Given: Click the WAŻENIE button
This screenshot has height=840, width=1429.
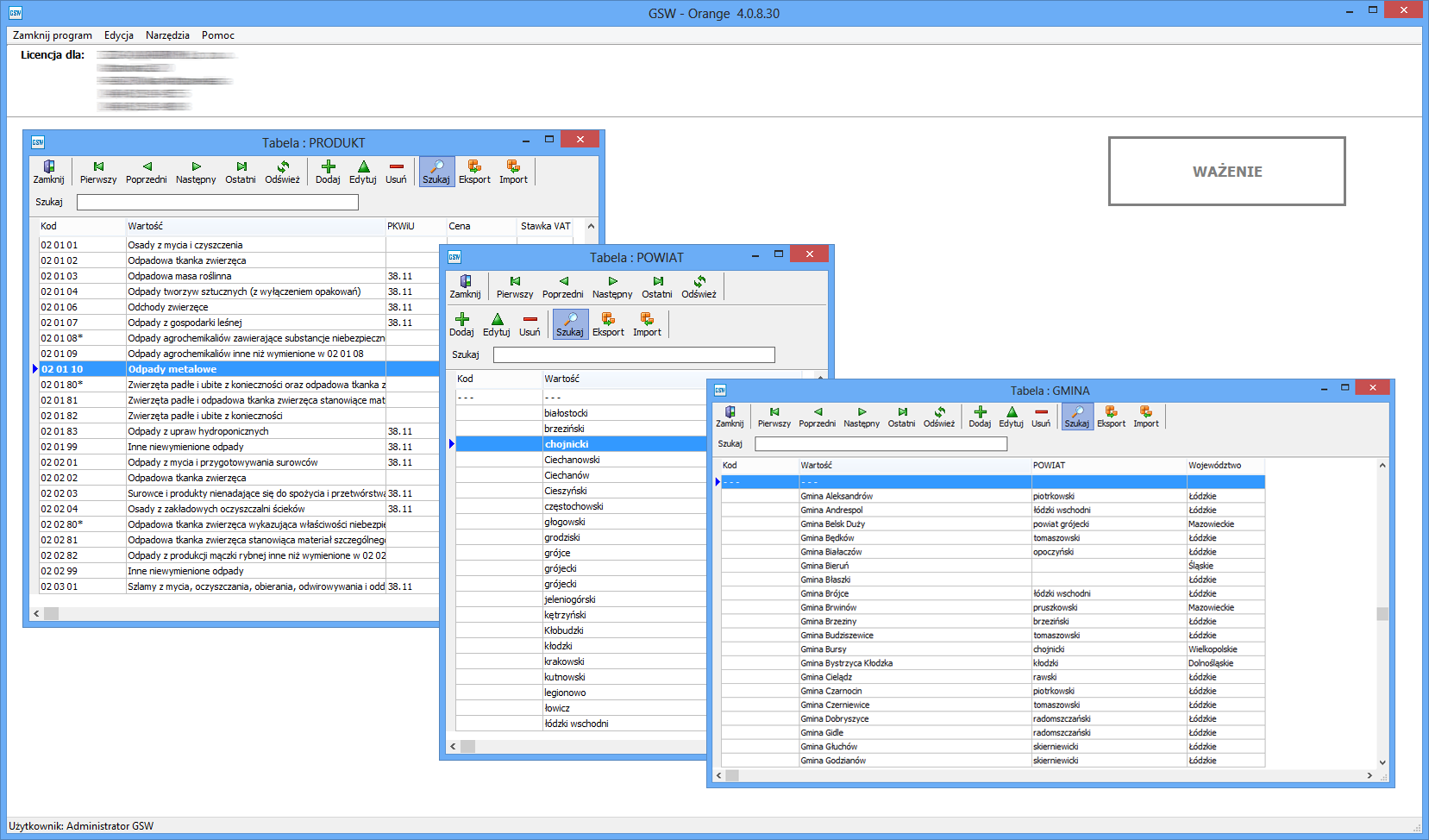Looking at the screenshot, I should [1226, 172].
